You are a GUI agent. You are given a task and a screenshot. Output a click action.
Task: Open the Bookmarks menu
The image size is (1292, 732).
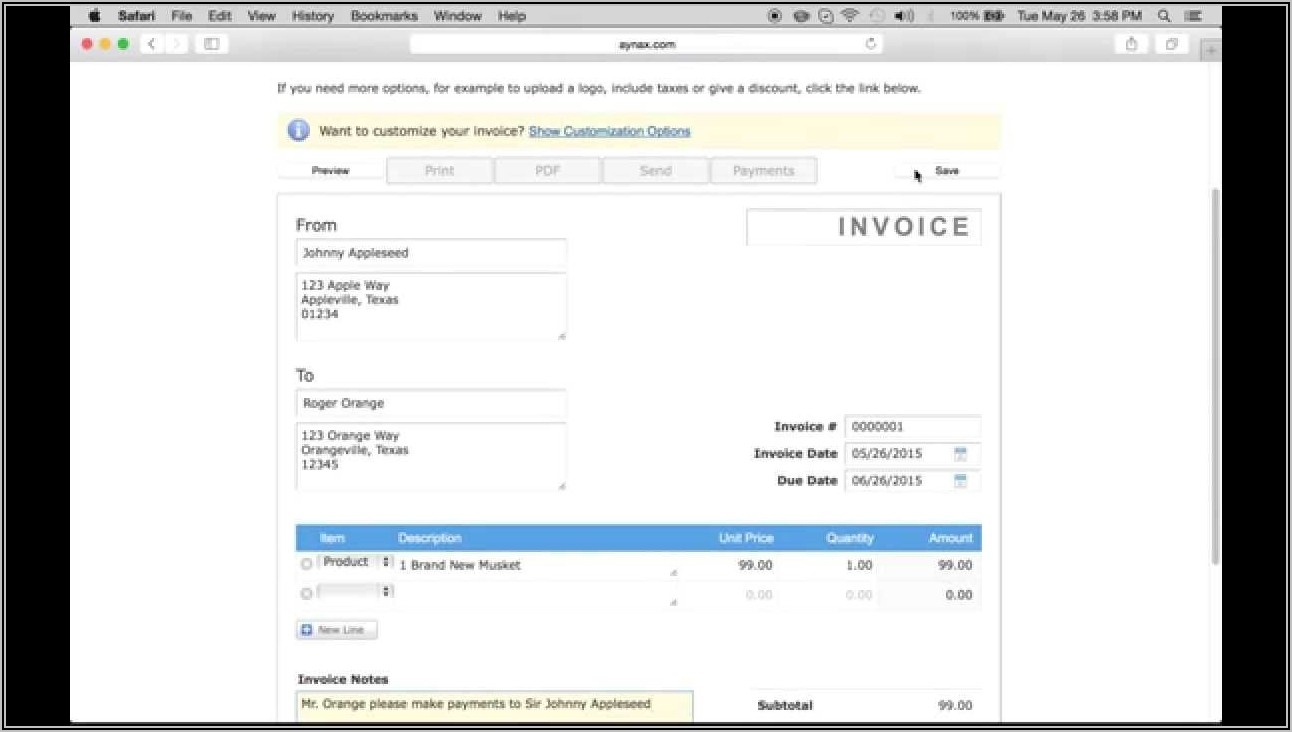[383, 16]
